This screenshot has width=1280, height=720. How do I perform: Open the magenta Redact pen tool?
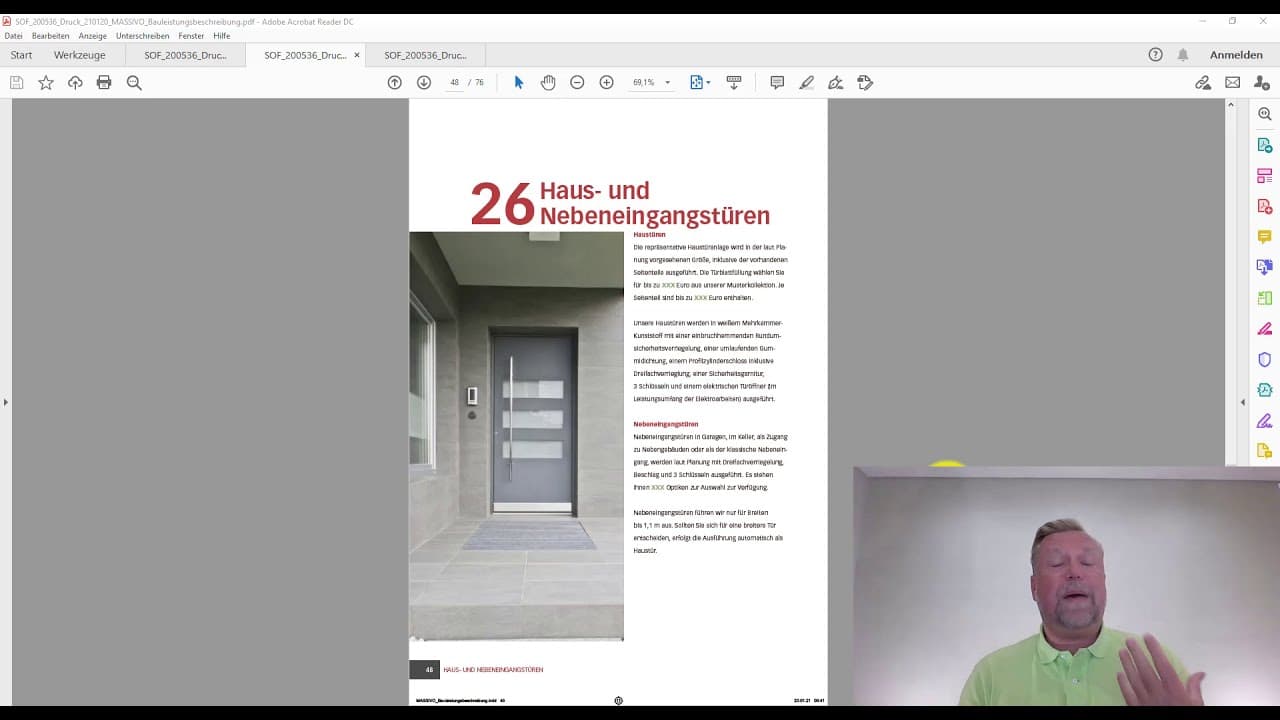point(1265,328)
